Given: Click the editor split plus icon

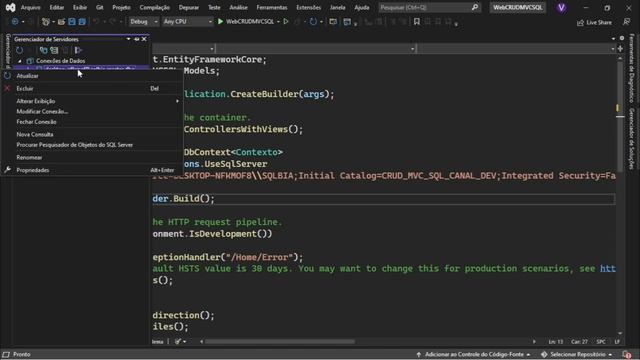Looking at the screenshot, I should (620, 49).
